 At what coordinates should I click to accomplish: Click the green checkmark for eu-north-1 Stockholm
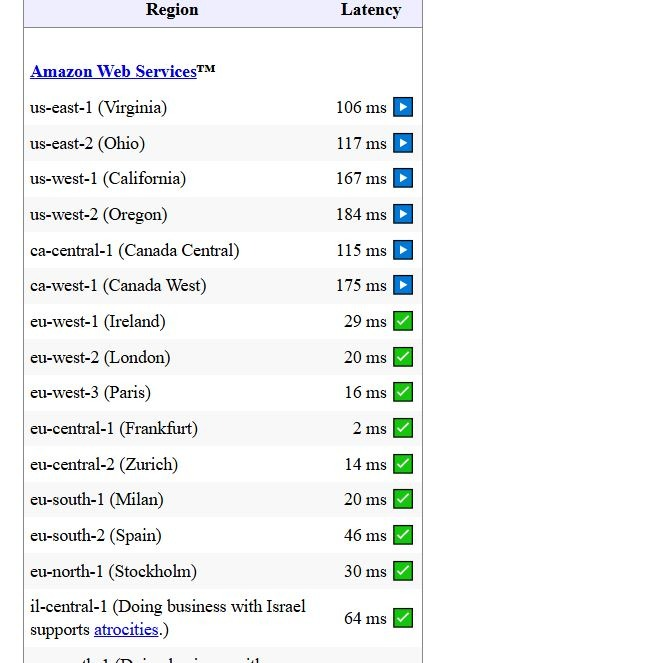coord(403,571)
